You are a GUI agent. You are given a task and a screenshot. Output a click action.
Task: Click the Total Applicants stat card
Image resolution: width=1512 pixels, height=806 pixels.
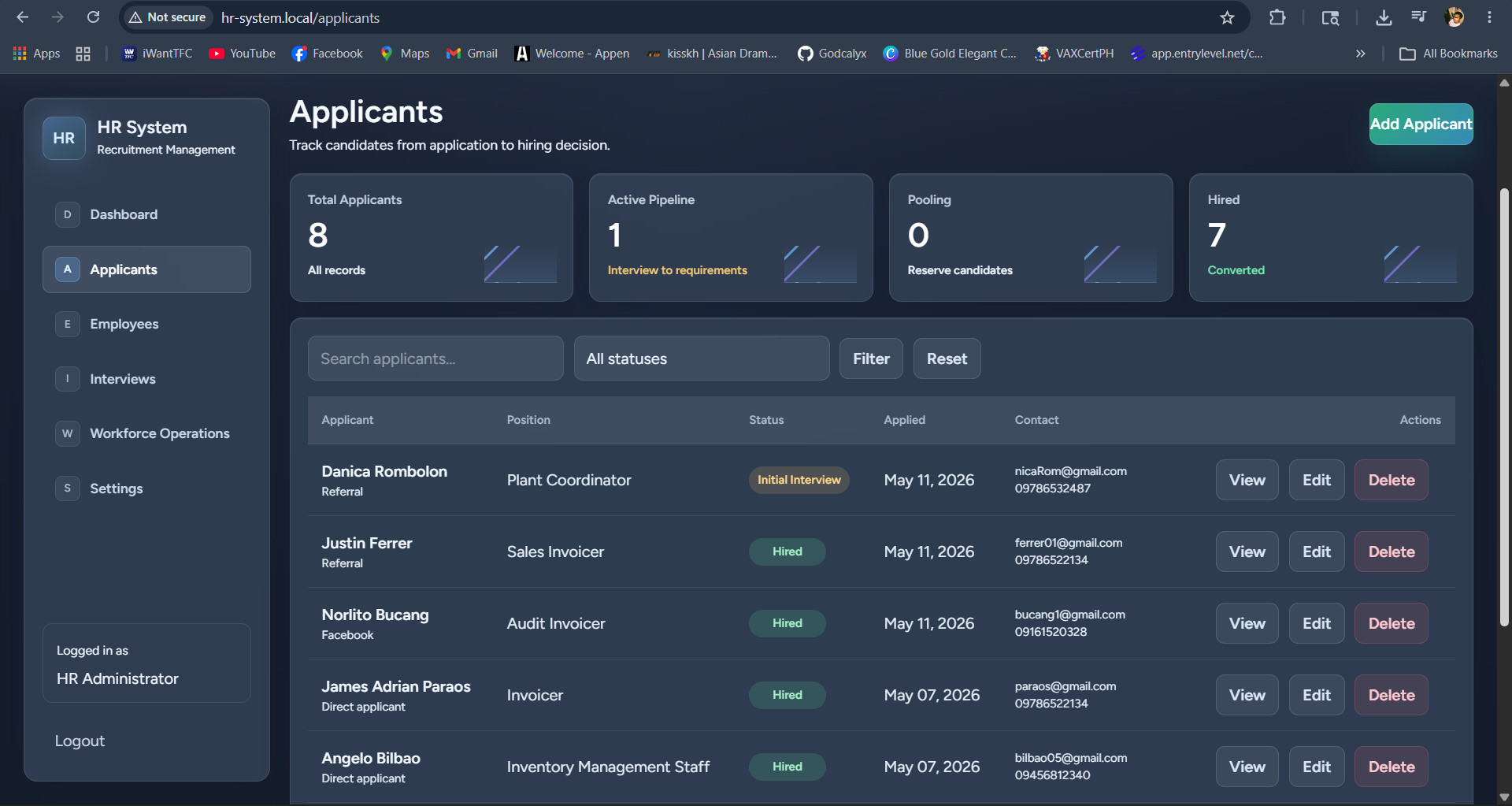(432, 237)
